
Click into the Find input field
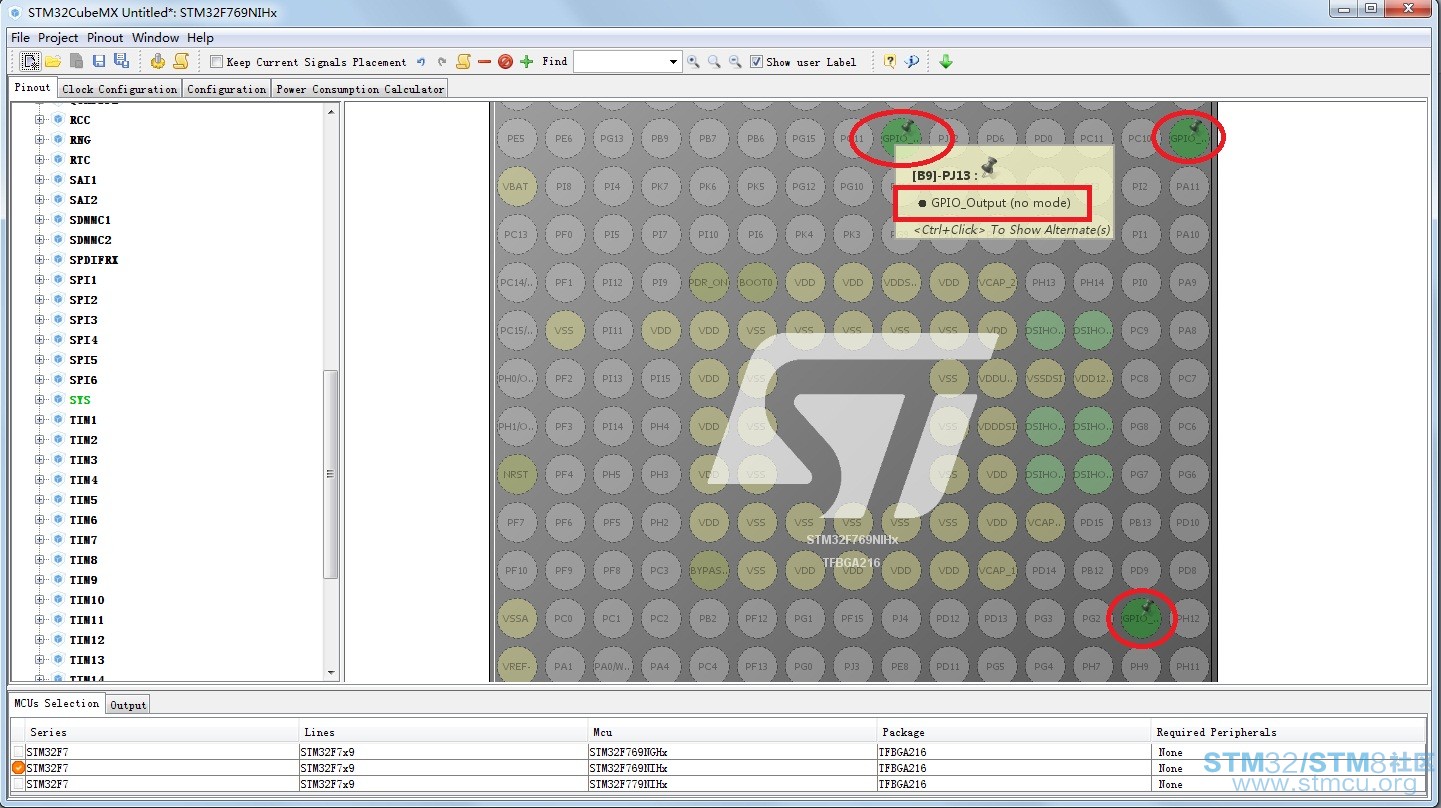tap(620, 62)
